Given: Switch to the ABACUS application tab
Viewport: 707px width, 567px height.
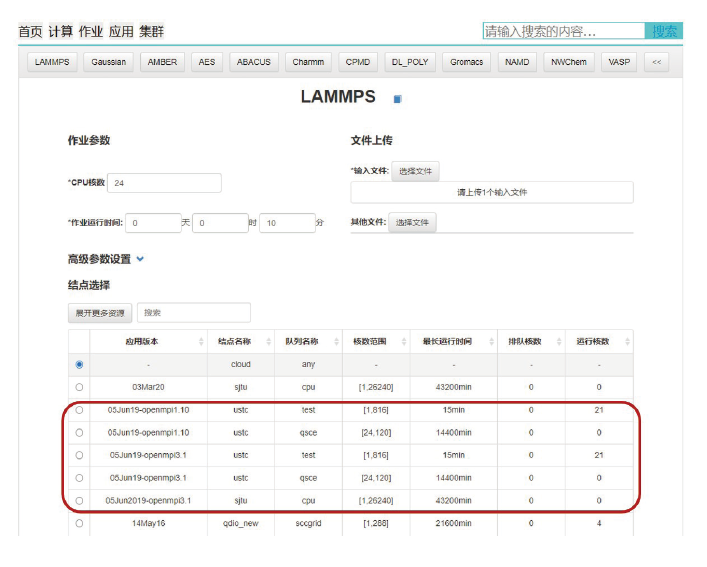Looking at the screenshot, I should pyautogui.click(x=254, y=62).
